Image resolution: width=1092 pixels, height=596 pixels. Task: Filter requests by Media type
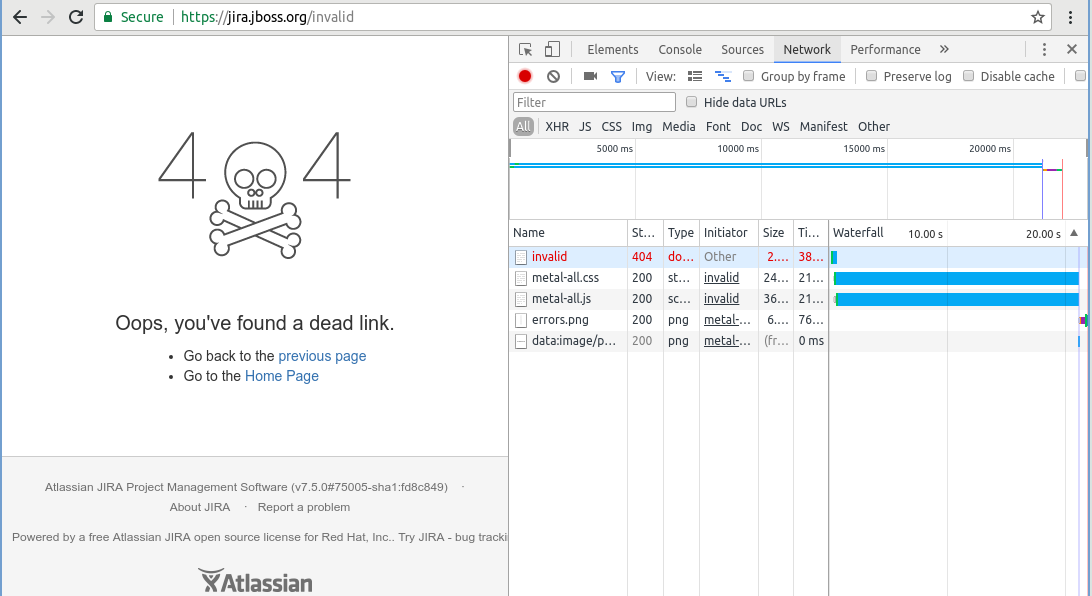click(679, 127)
